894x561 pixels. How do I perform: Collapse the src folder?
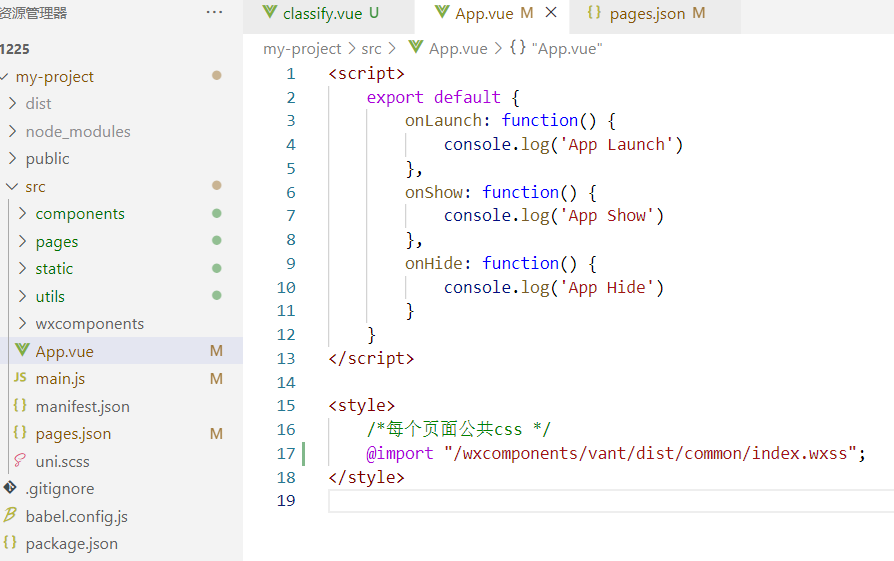pyautogui.click(x=12, y=186)
